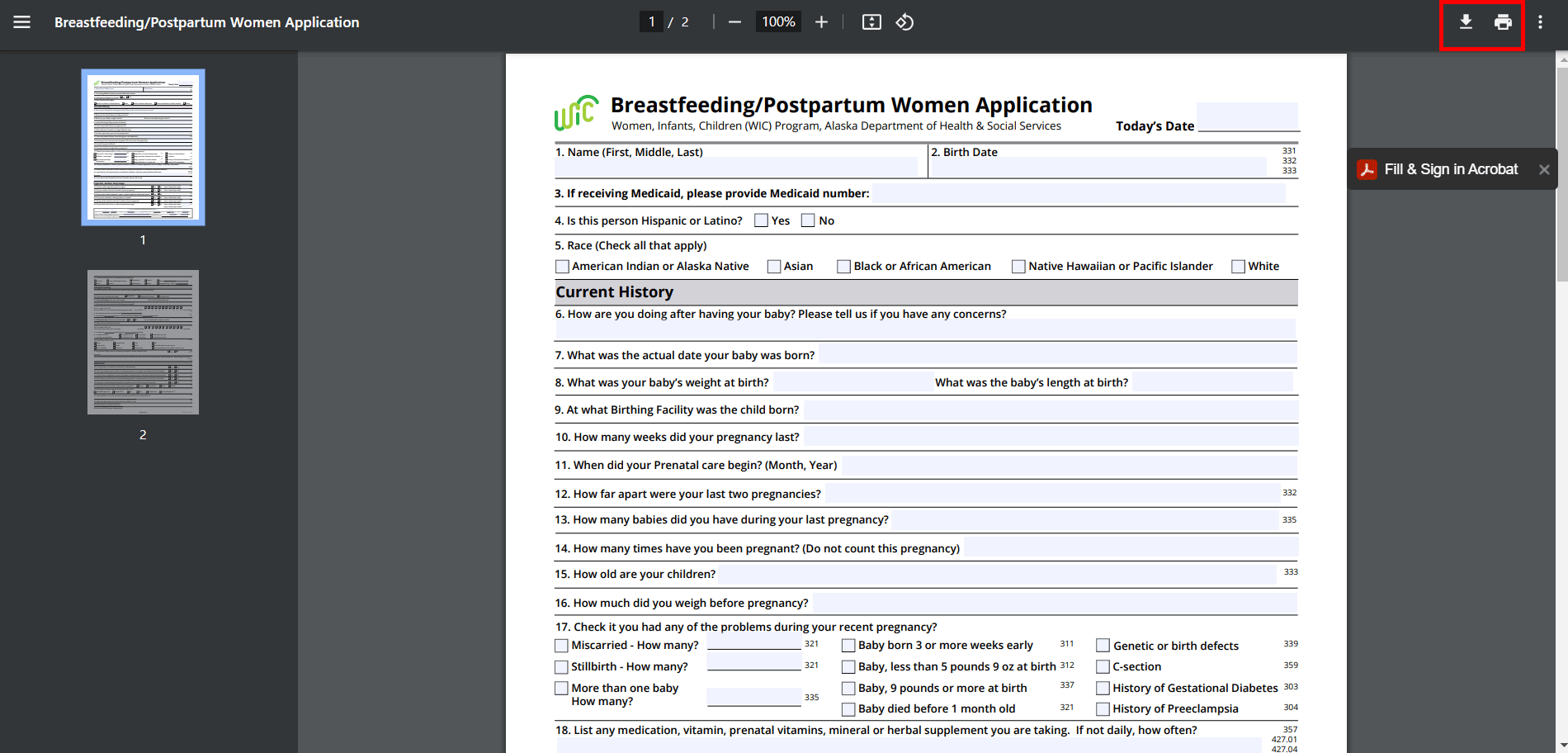This screenshot has height=753, width=1568.
Task: Click the zoom in plus button
Action: click(821, 22)
